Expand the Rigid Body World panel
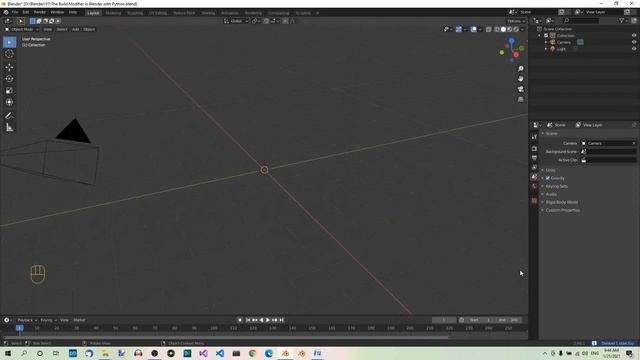640x360 pixels. [562, 202]
